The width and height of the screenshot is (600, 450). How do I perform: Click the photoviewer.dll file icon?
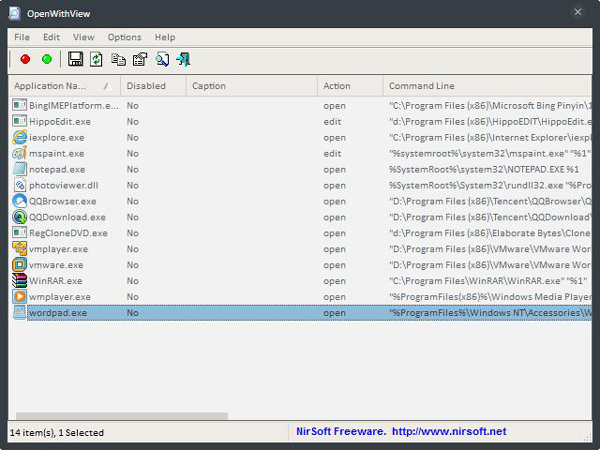(x=20, y=185)
